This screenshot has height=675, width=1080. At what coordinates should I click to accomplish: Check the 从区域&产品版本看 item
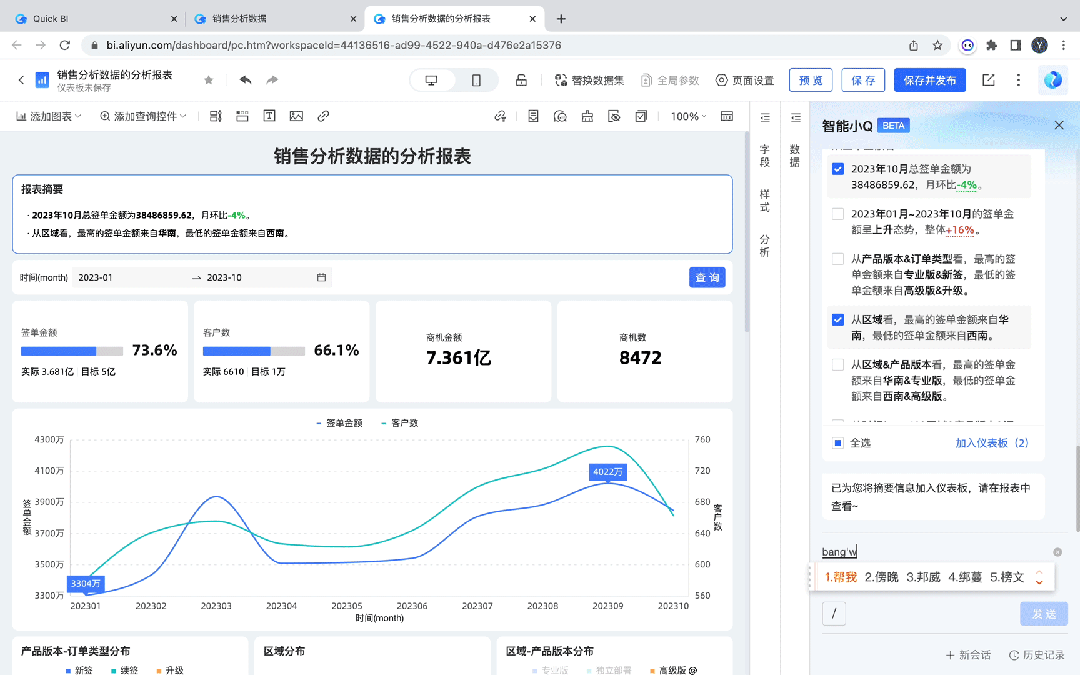(838, 364)
